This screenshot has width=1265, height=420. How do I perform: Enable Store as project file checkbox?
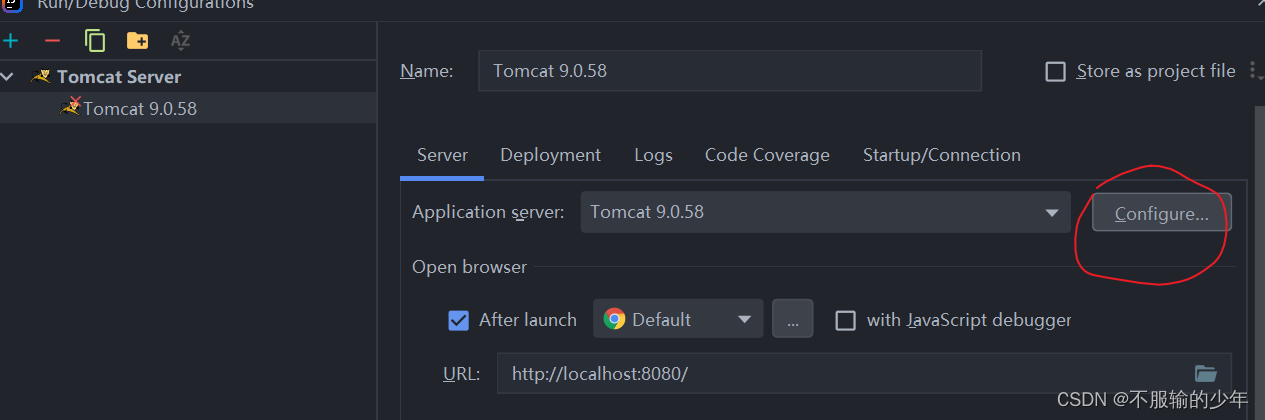click(x=1055, y=71)
